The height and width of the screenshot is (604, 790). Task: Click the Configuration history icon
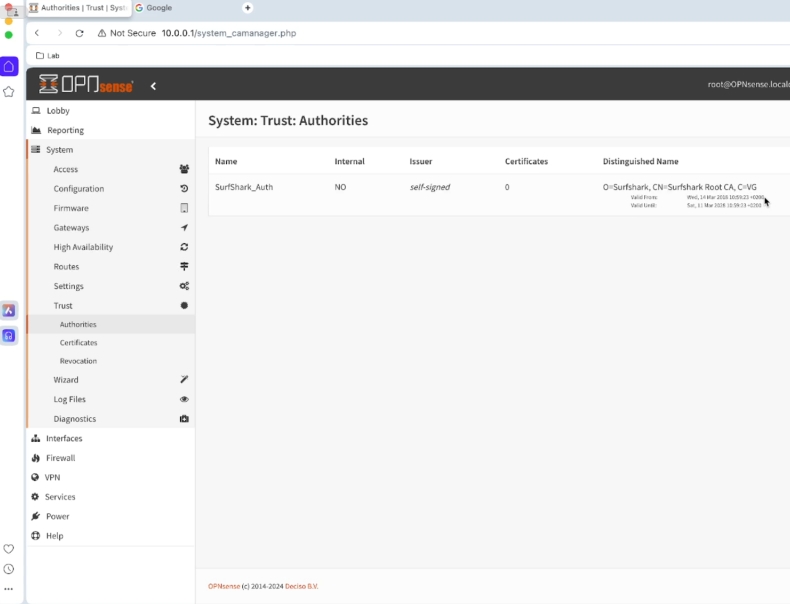(184, 189)
